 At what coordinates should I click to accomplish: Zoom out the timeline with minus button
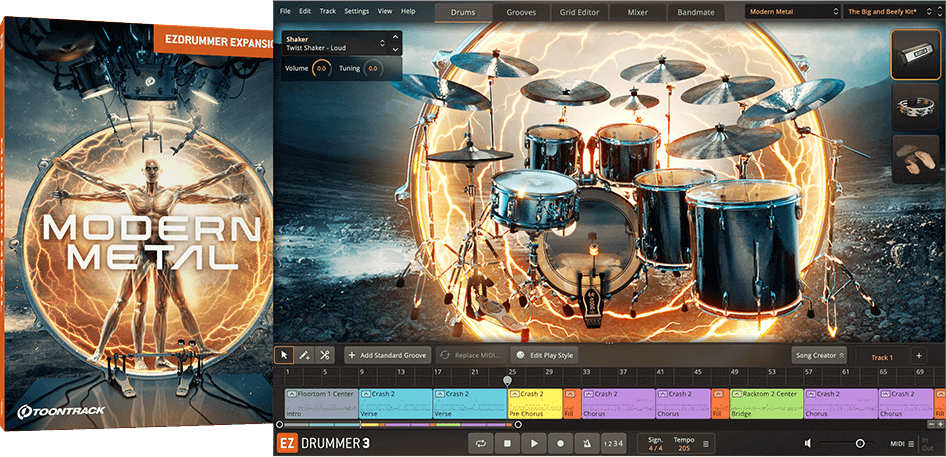pyautogui.click(x=932, y=424)
